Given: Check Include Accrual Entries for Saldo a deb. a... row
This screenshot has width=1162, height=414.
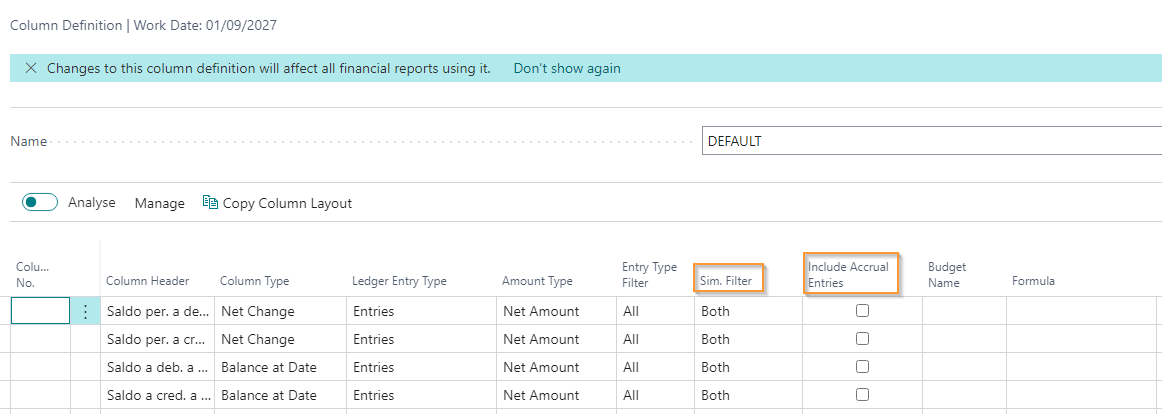Looking at the screenshot, I should pyautogui.click(x=862, y=367).
